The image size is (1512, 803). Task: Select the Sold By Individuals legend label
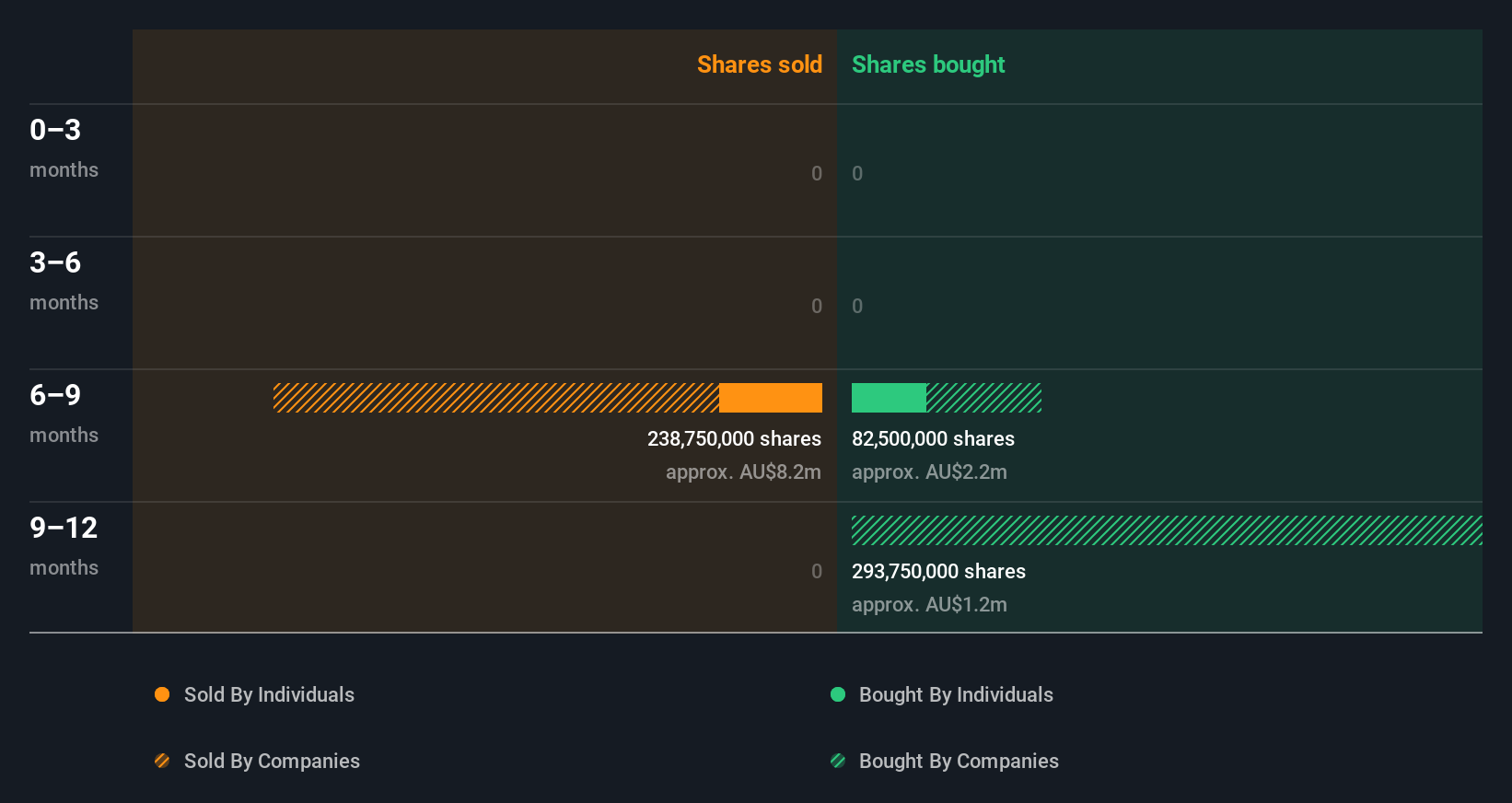[269, 695]
